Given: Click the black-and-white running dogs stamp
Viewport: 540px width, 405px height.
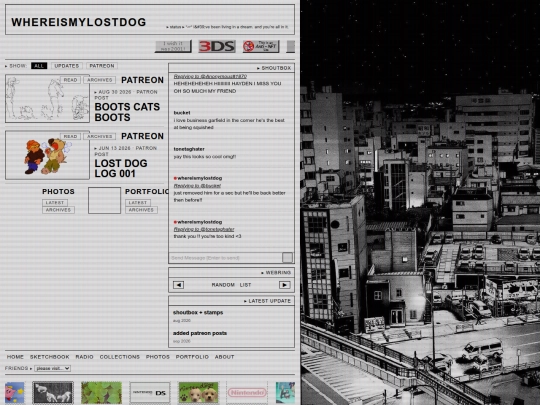Looking at the screenshot, I should coord(53,393).
